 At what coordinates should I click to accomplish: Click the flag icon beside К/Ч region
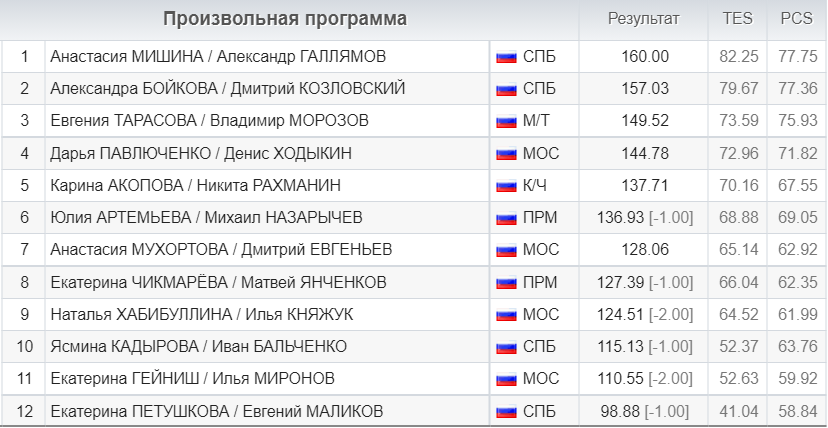click(505, 186)
